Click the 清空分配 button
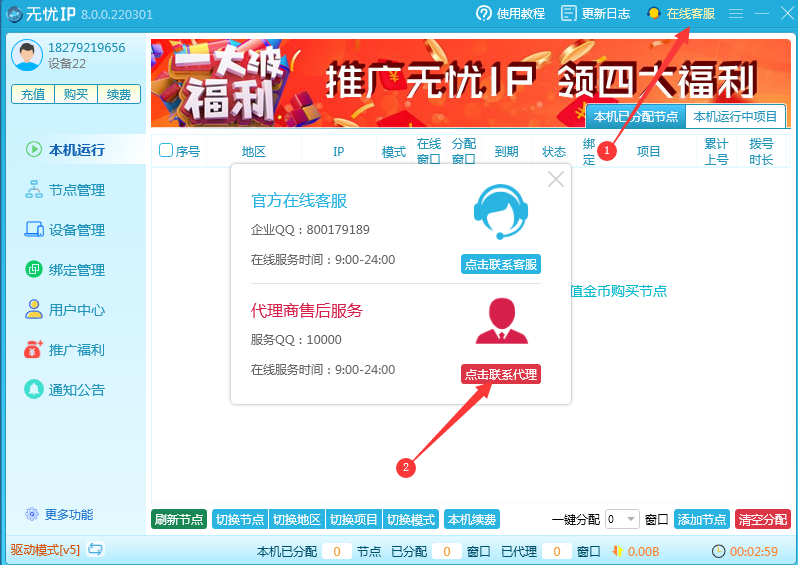 (763, 519)
